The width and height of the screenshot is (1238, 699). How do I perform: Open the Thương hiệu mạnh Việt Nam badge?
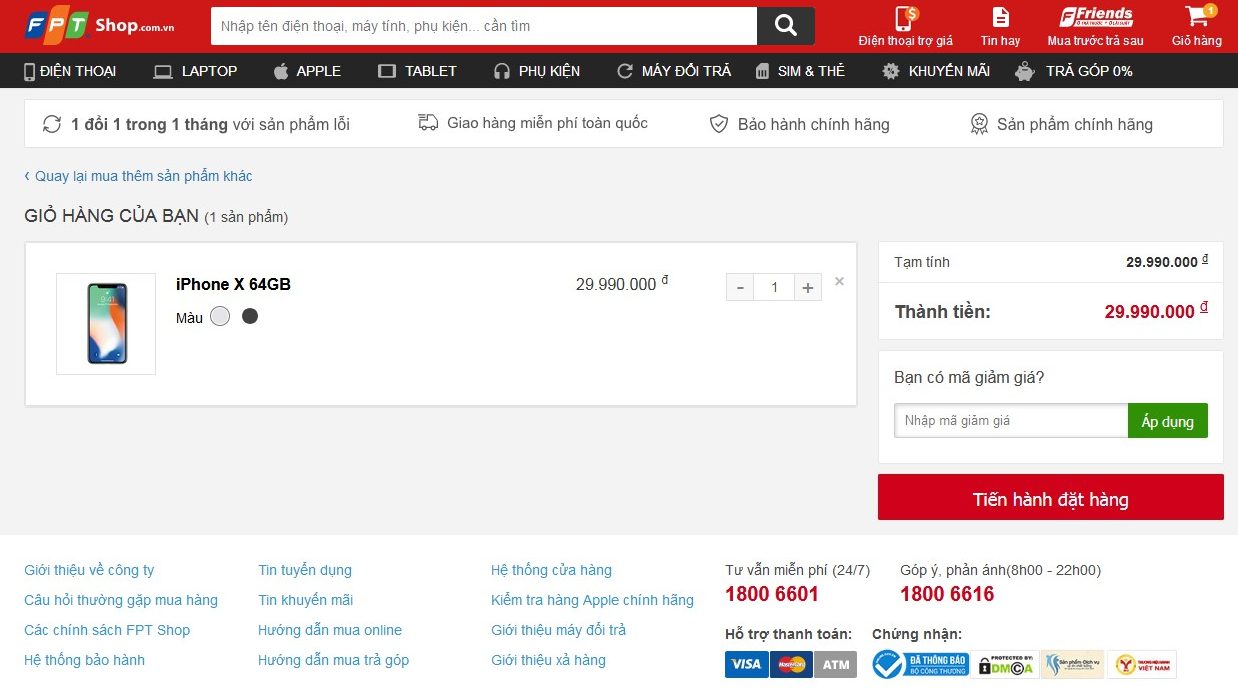1142,664
